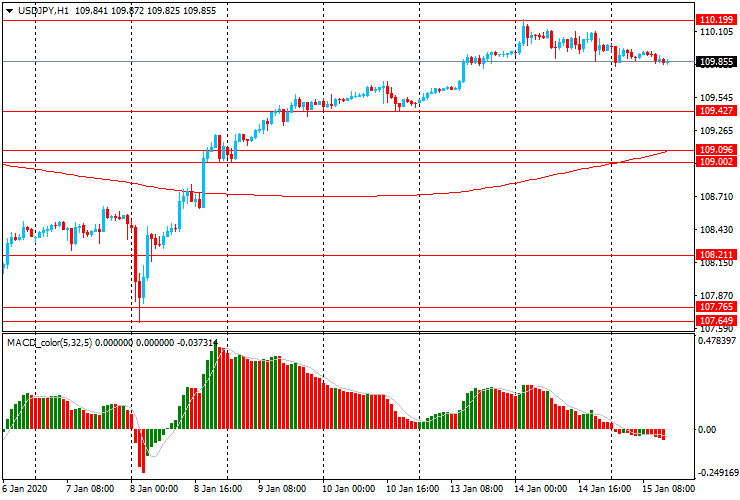The width and height of the screenshot is (740, 500).
Task: Click the 110.199 red price level label
Action: 716,19
